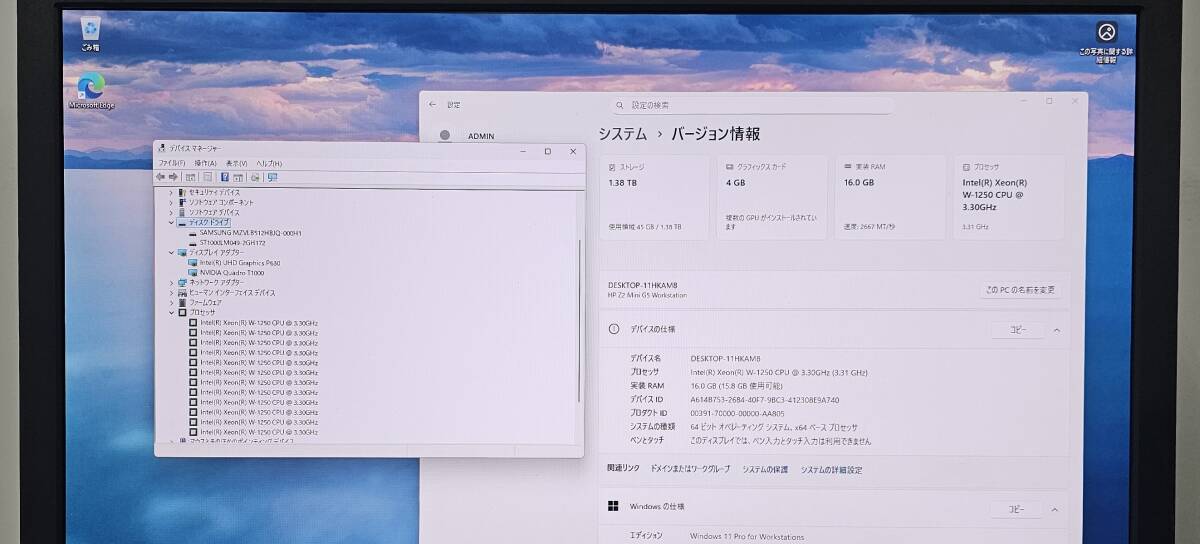The height and width of the screenshot is (544, 1200).
Task: Click the 設定の検索 search field
Action: [754, 105]
